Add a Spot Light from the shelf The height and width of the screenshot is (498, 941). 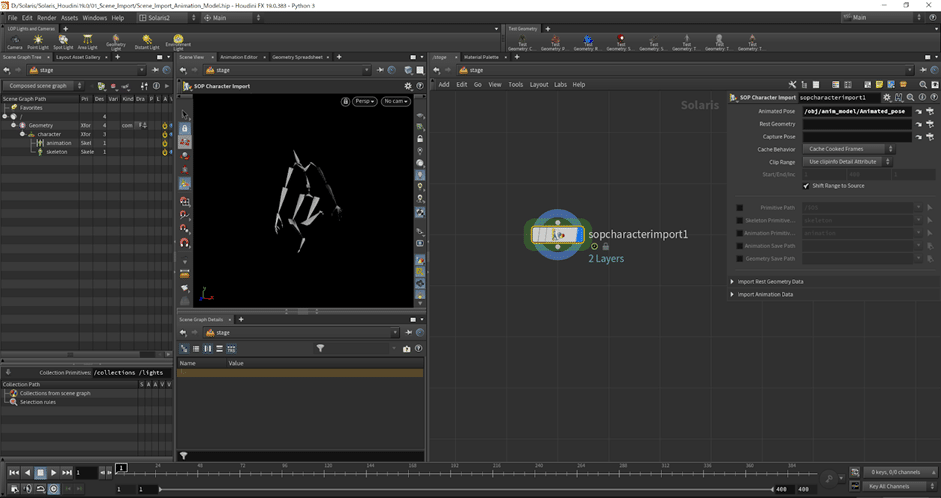63,42
